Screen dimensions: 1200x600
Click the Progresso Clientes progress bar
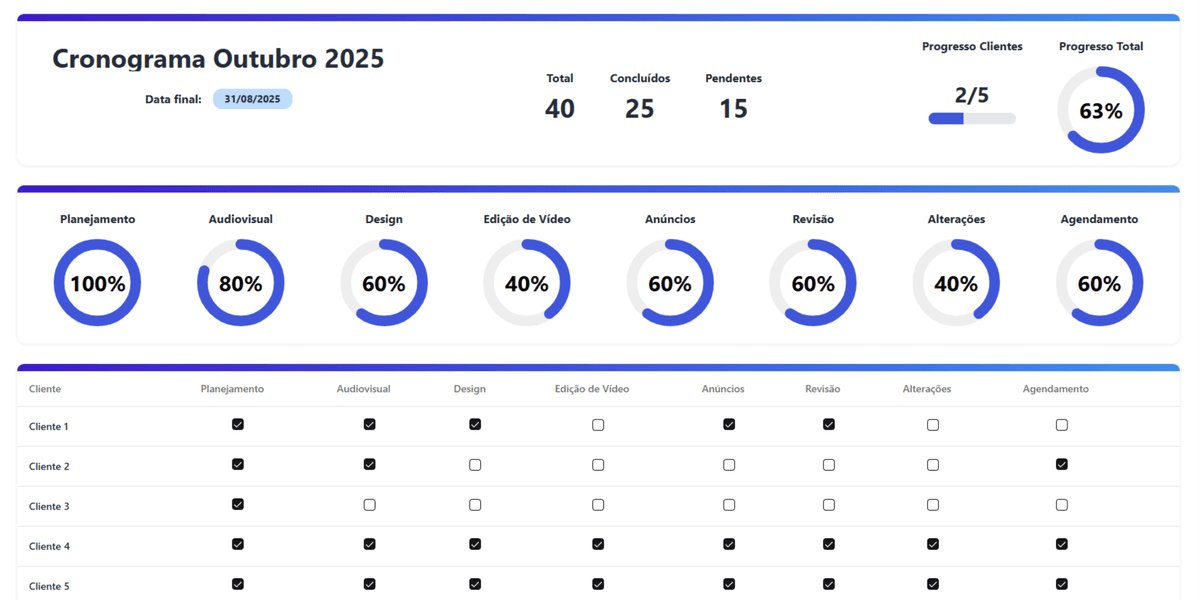(x=971, y=118)
